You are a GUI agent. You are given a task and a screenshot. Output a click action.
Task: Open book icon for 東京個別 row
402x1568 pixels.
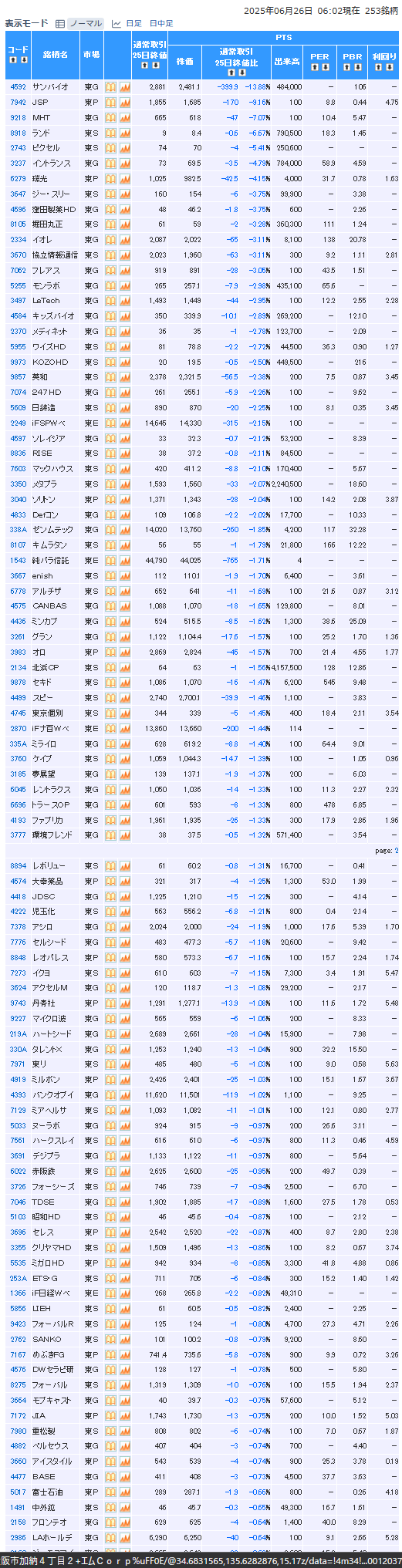point(110,713)
